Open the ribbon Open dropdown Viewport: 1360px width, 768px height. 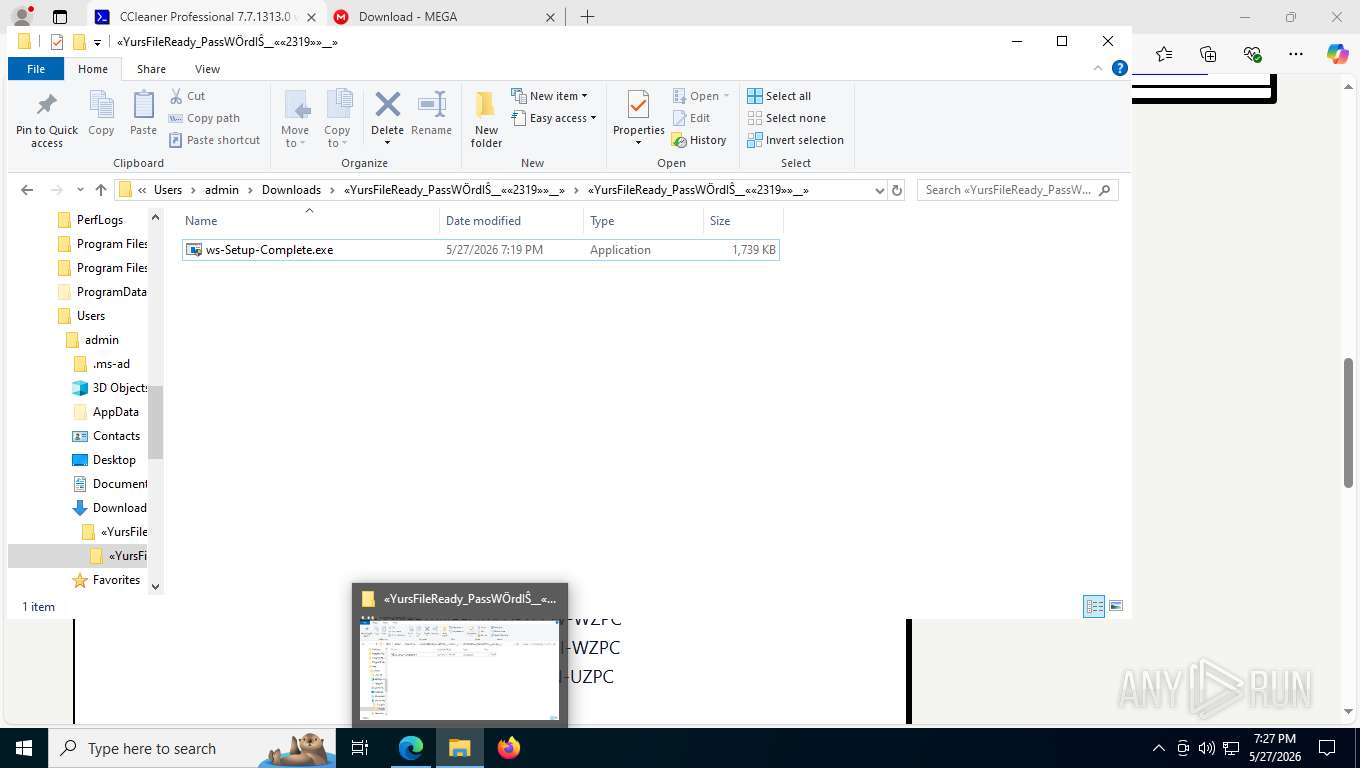[701, 96]
